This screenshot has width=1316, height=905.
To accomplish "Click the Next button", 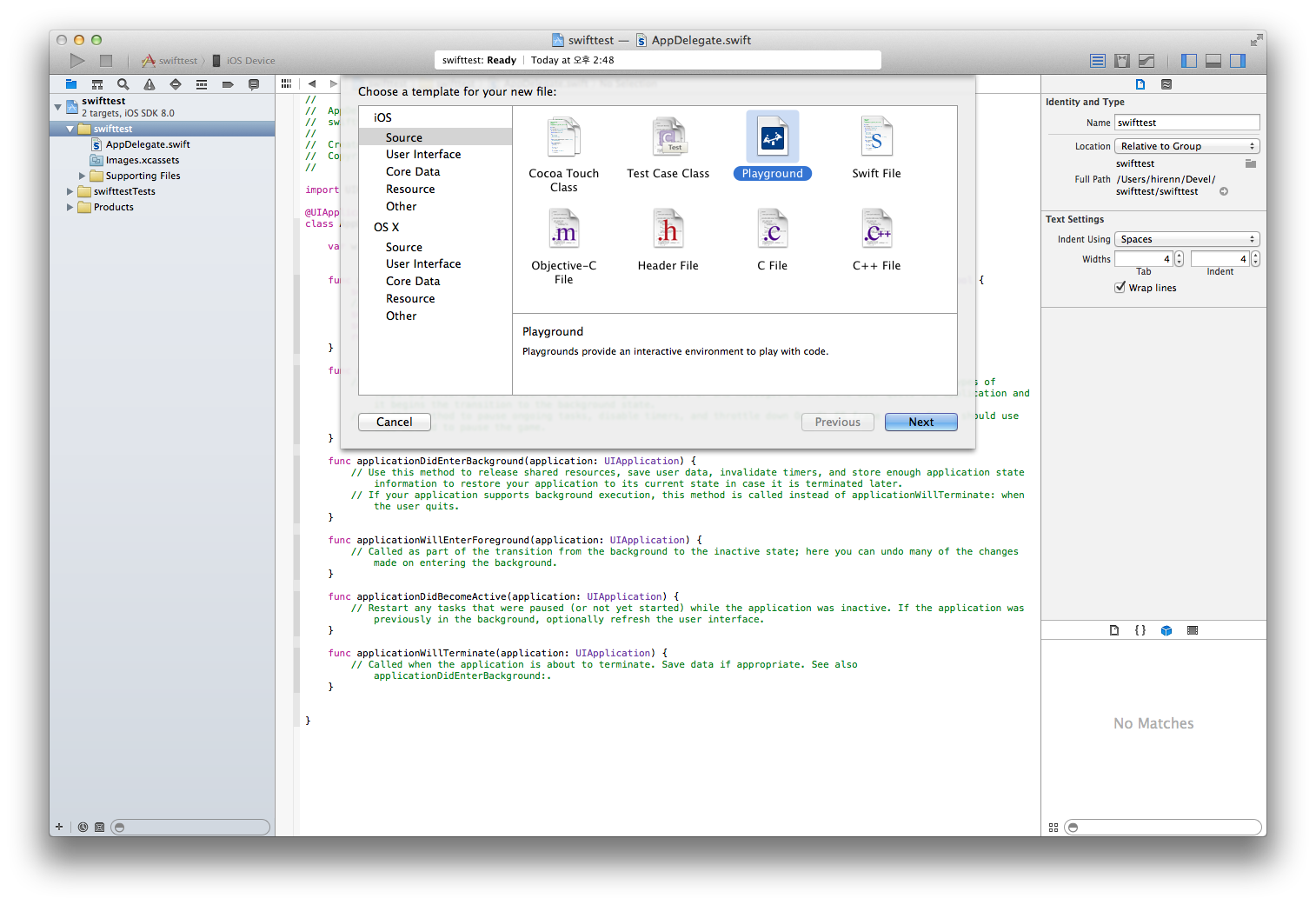I will [921, 422].
